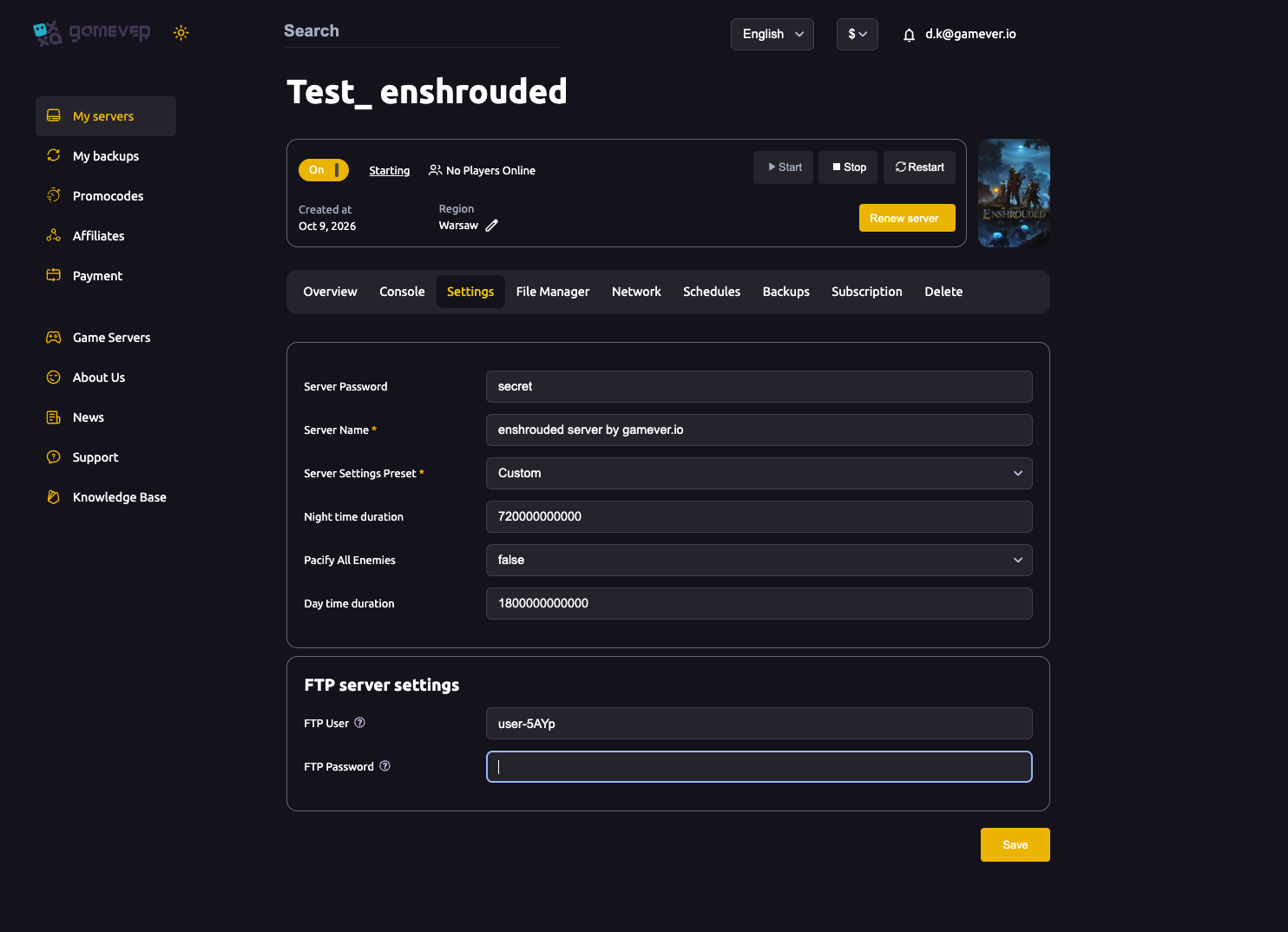Toggle light theme sun icon
The image size is (1288, 932).
(x=181, y=33)
